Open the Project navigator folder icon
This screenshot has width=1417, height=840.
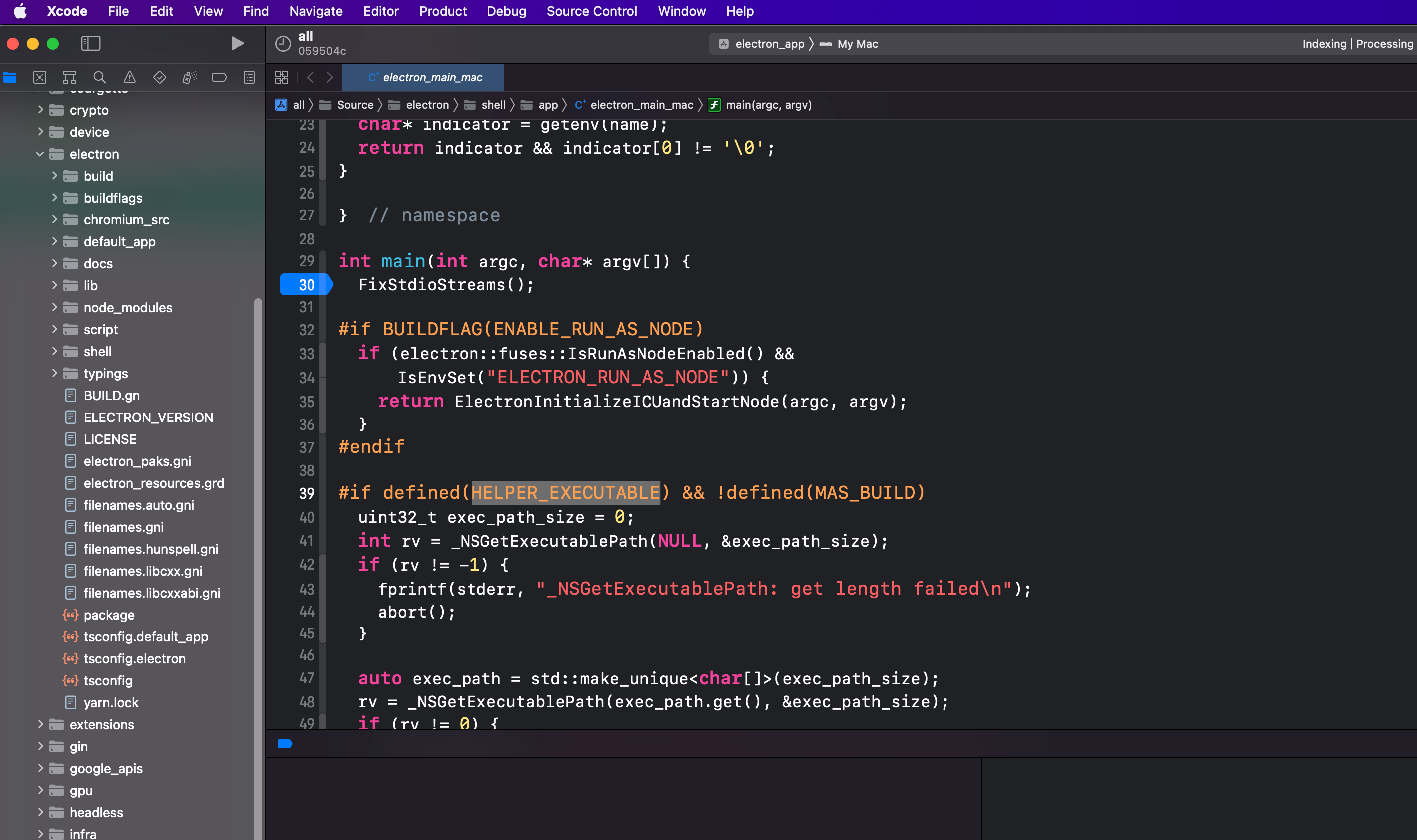pos(10,77)
